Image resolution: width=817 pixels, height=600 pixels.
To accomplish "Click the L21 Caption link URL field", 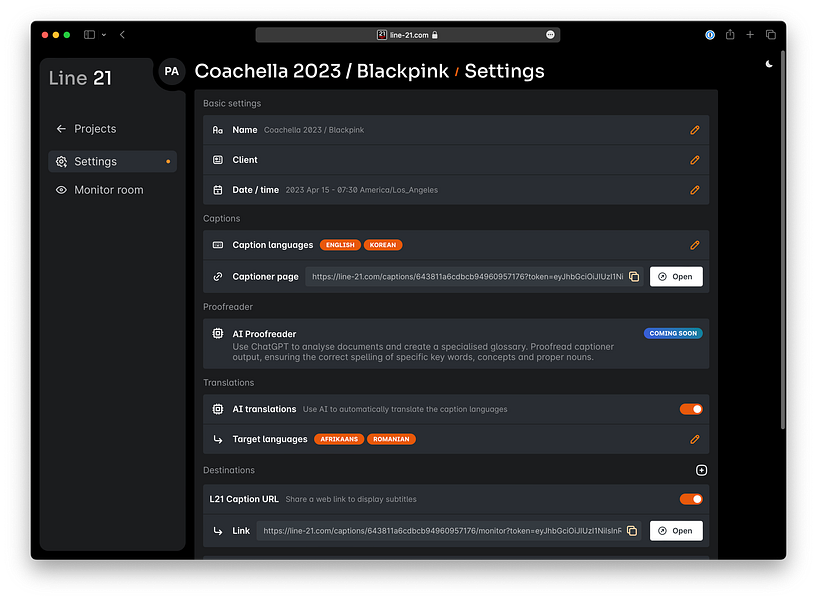I will point(449,531).
